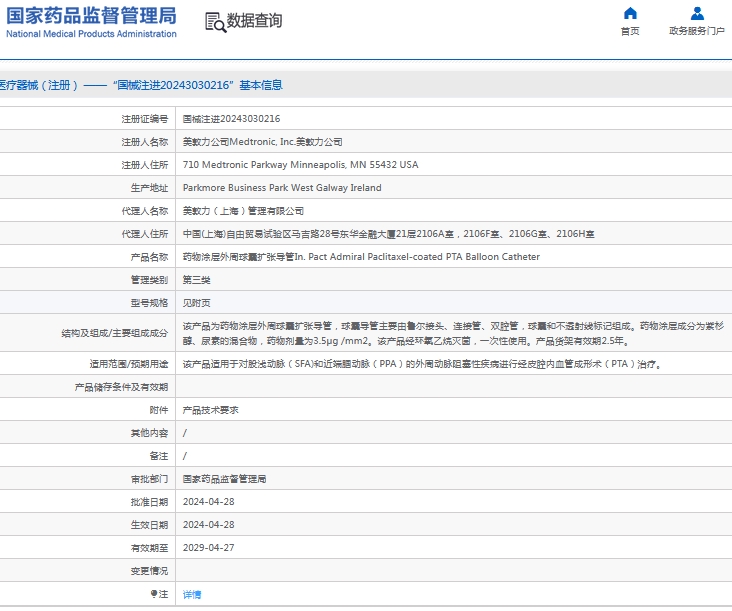This screenshot has height=611, width=732.
Task: Click the 首页 text label
Action: click(630, 31)
